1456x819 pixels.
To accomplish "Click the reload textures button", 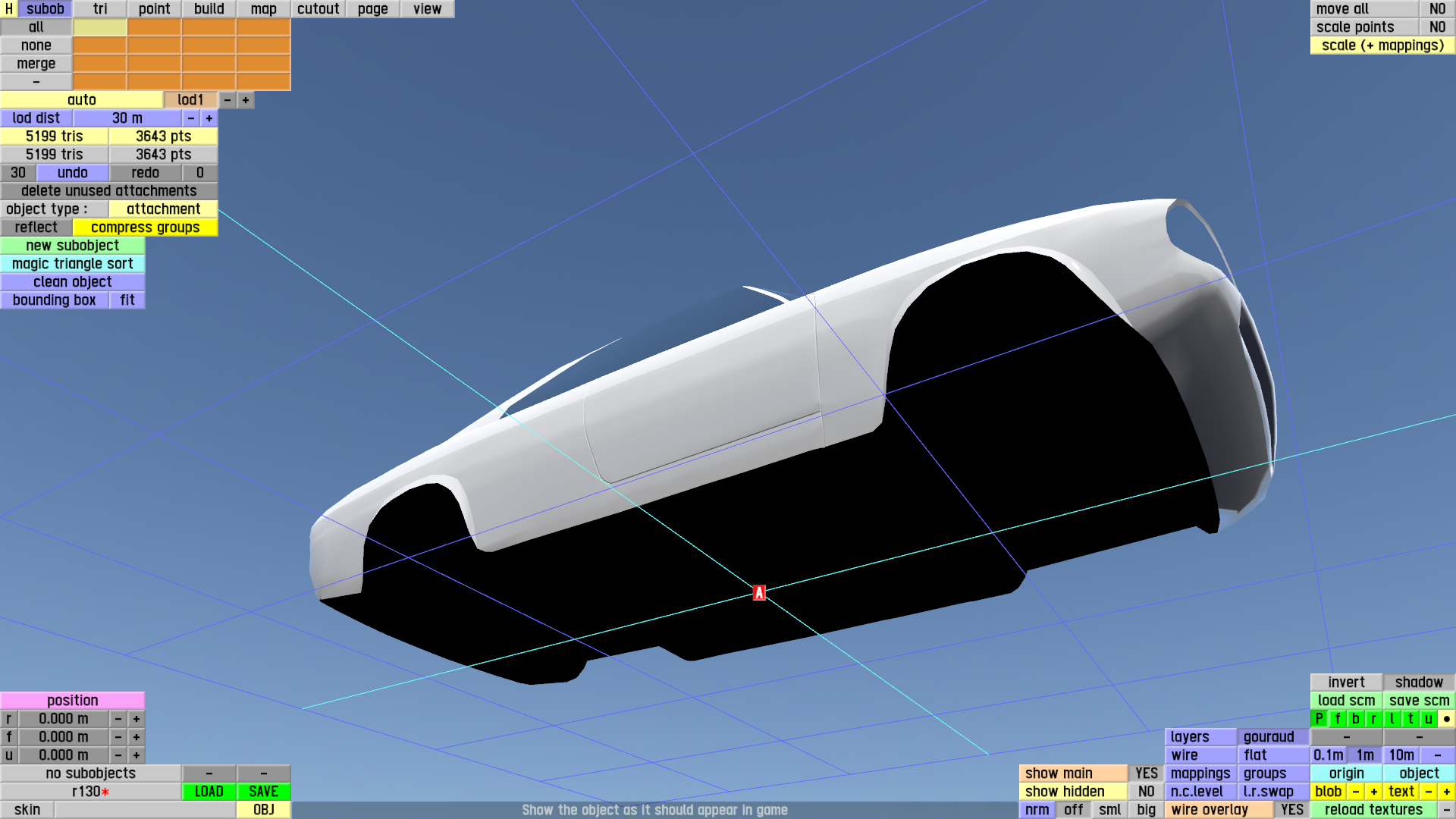I will [x=1373, y=810].
